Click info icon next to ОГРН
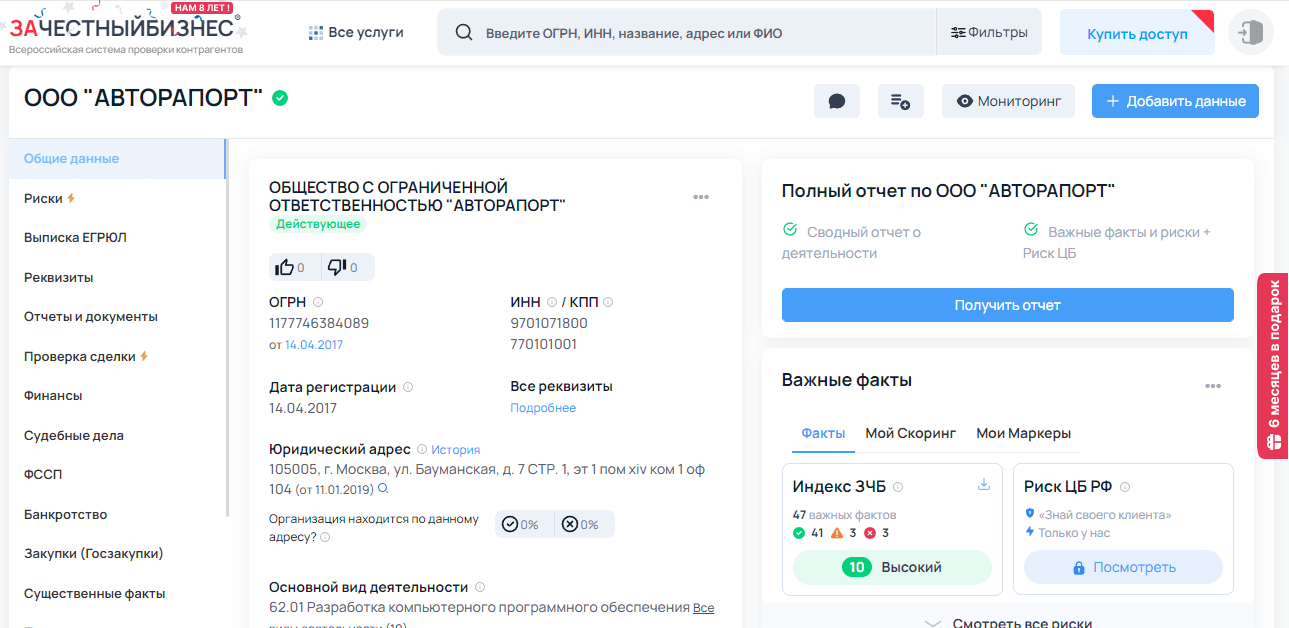 (318, 302)
